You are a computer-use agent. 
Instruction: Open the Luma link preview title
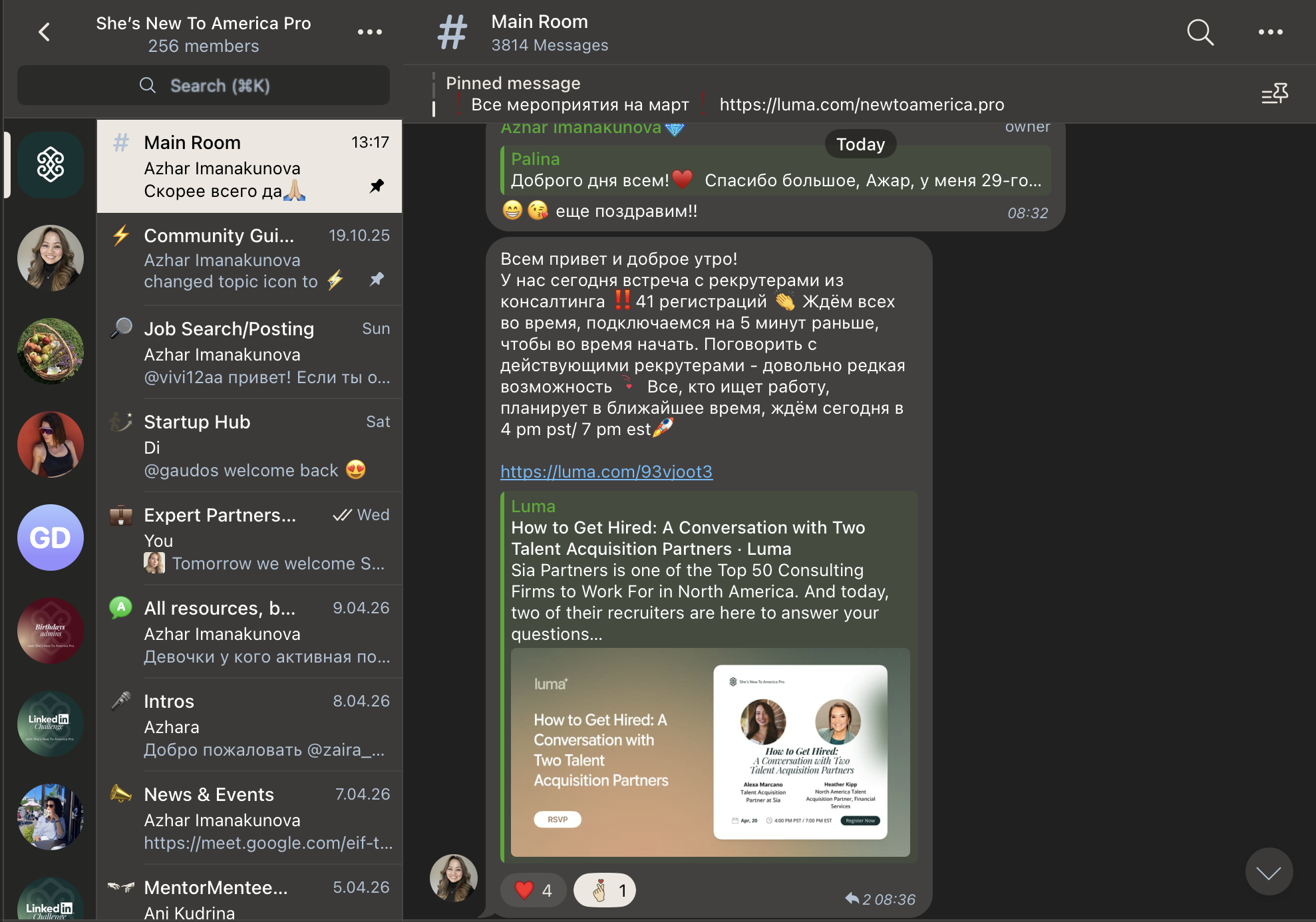(688, 538)
